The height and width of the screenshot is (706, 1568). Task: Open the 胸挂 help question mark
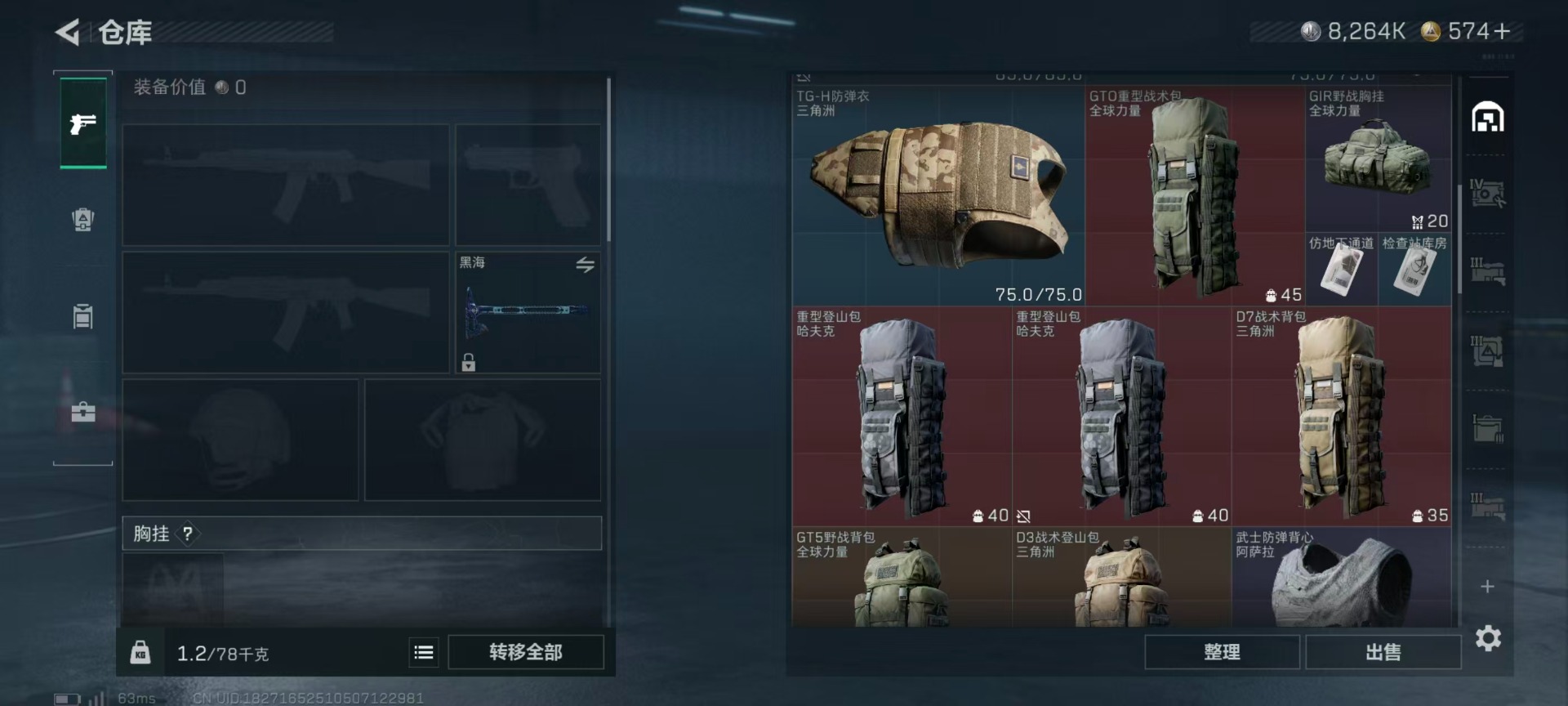click(188, 534)
